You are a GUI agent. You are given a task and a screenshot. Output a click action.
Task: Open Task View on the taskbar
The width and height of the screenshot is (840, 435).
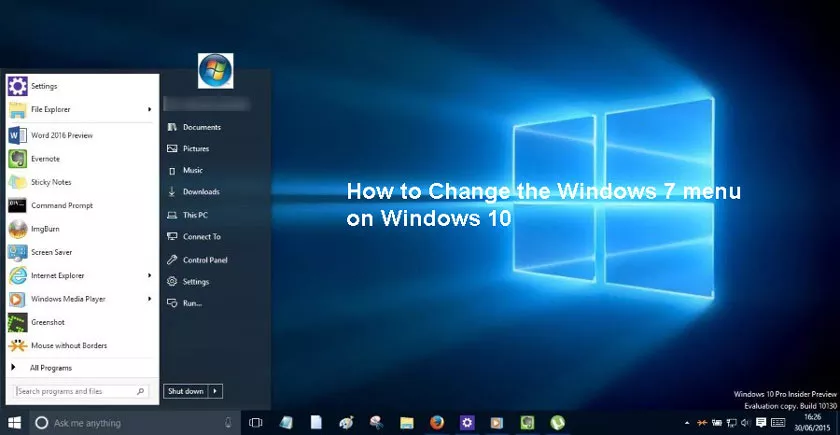[256, 423]
